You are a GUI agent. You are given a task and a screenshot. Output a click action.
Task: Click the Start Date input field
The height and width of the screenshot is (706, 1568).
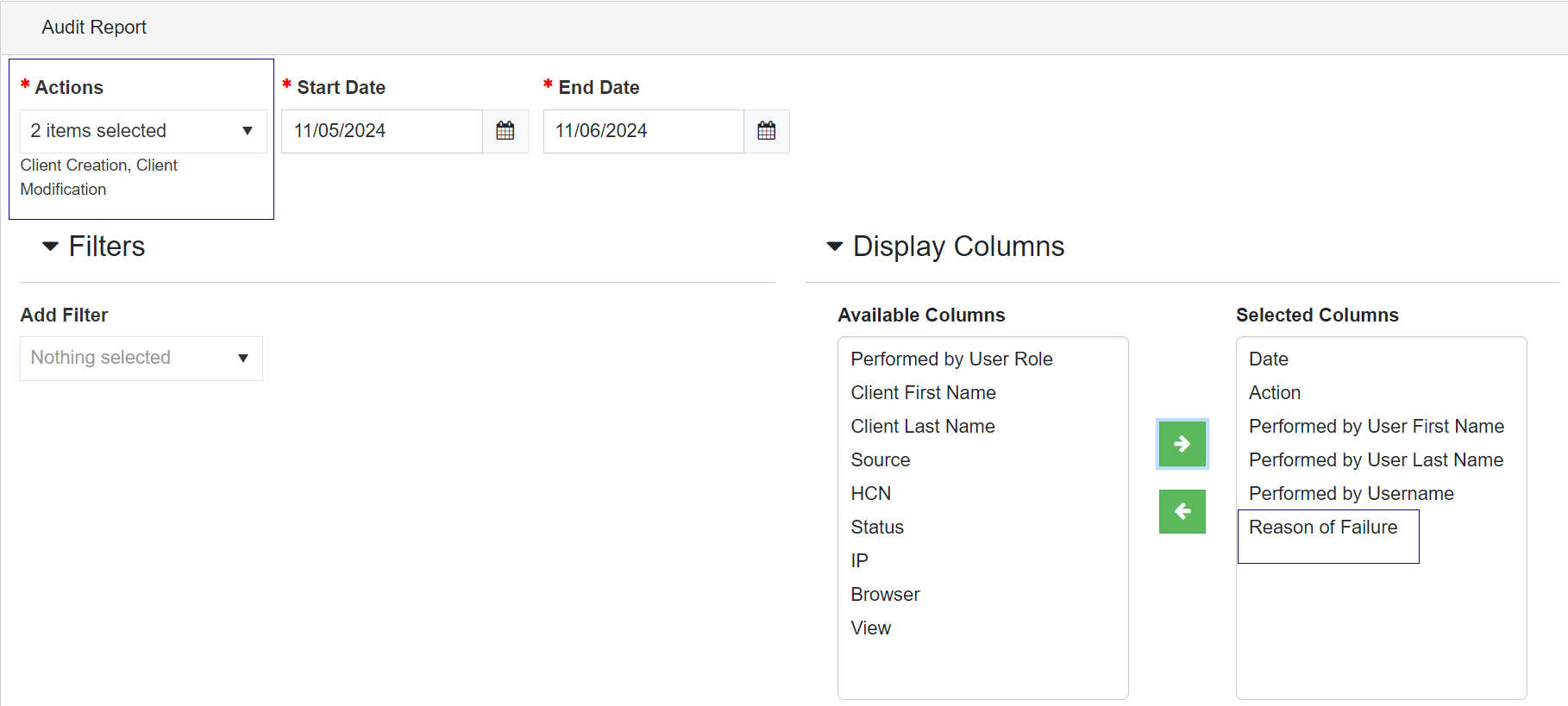(x=381, y=131)
